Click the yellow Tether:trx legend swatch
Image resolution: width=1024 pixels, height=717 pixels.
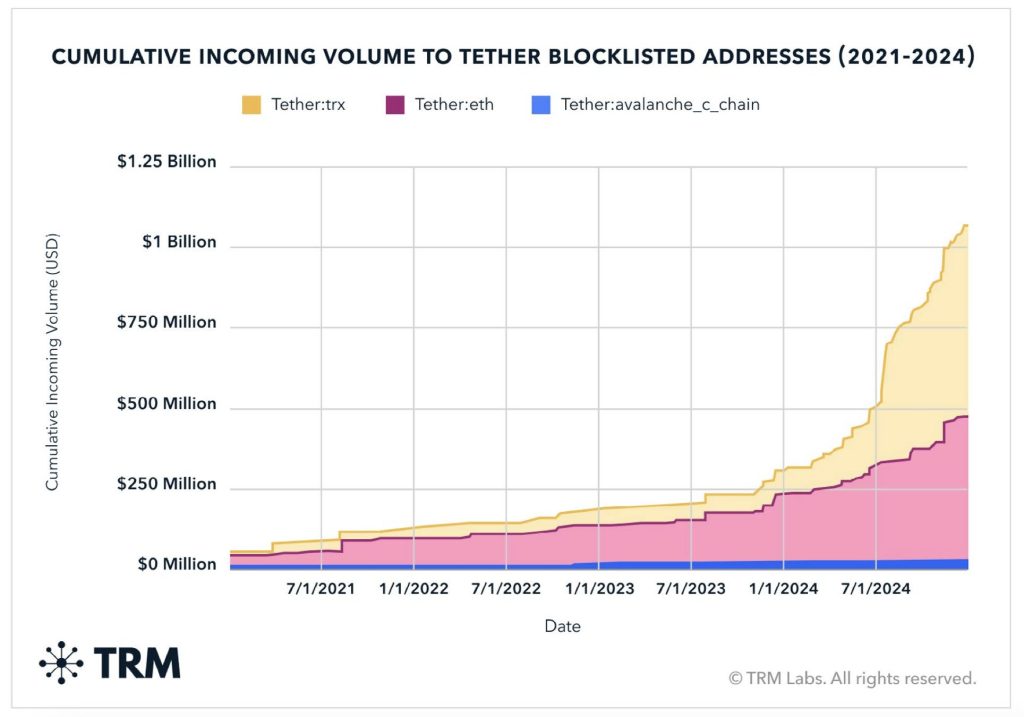click(x=251, y=104)
